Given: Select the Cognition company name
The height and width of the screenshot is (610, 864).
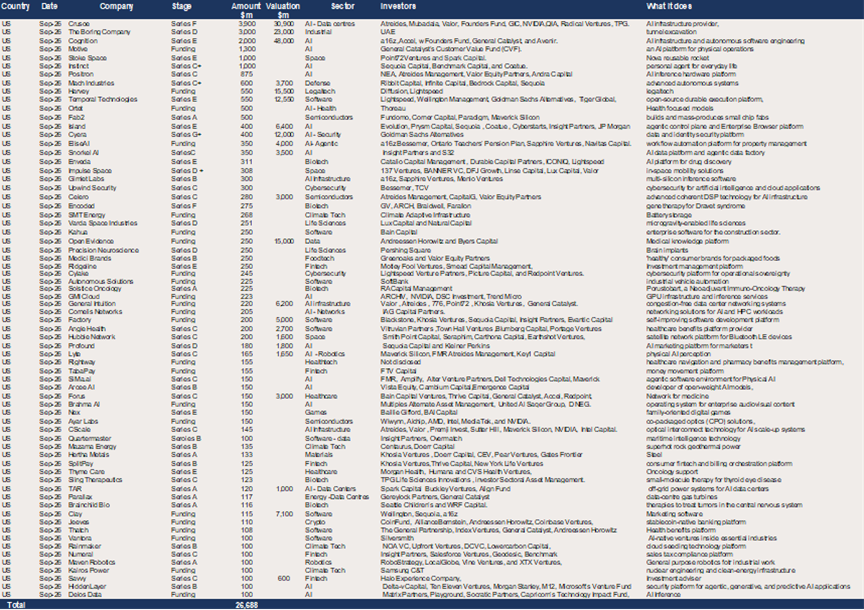Looking at the screenshot, I should (x=83, y=41).
